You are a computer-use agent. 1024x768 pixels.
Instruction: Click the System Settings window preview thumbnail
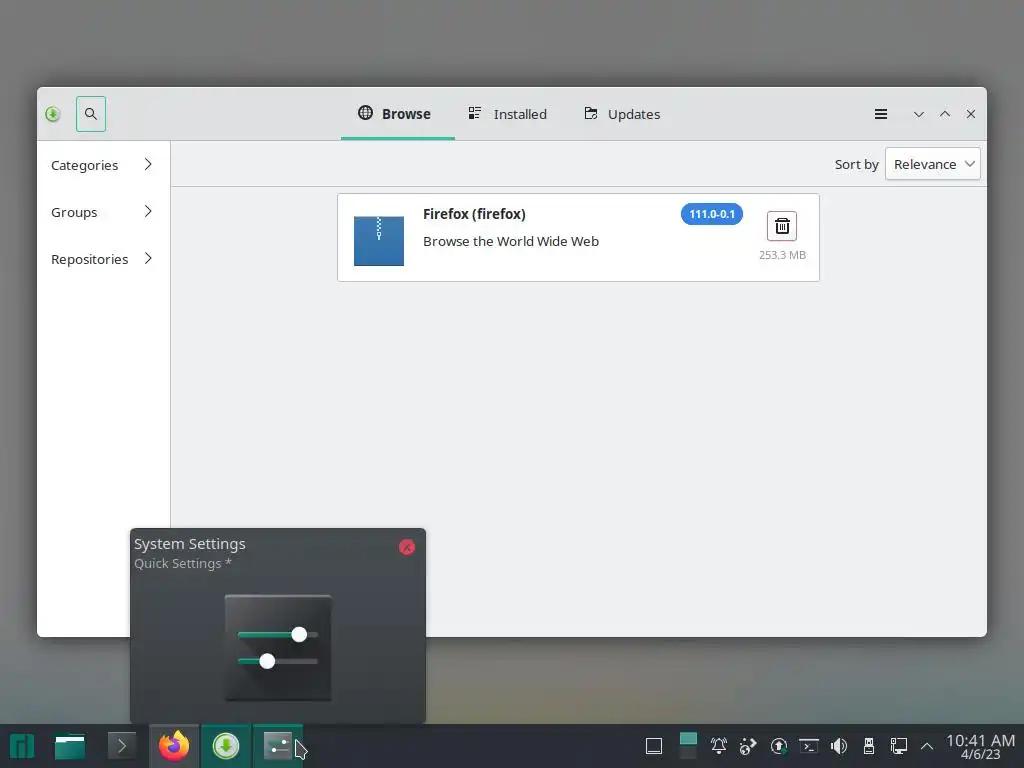tap(278, 648)
